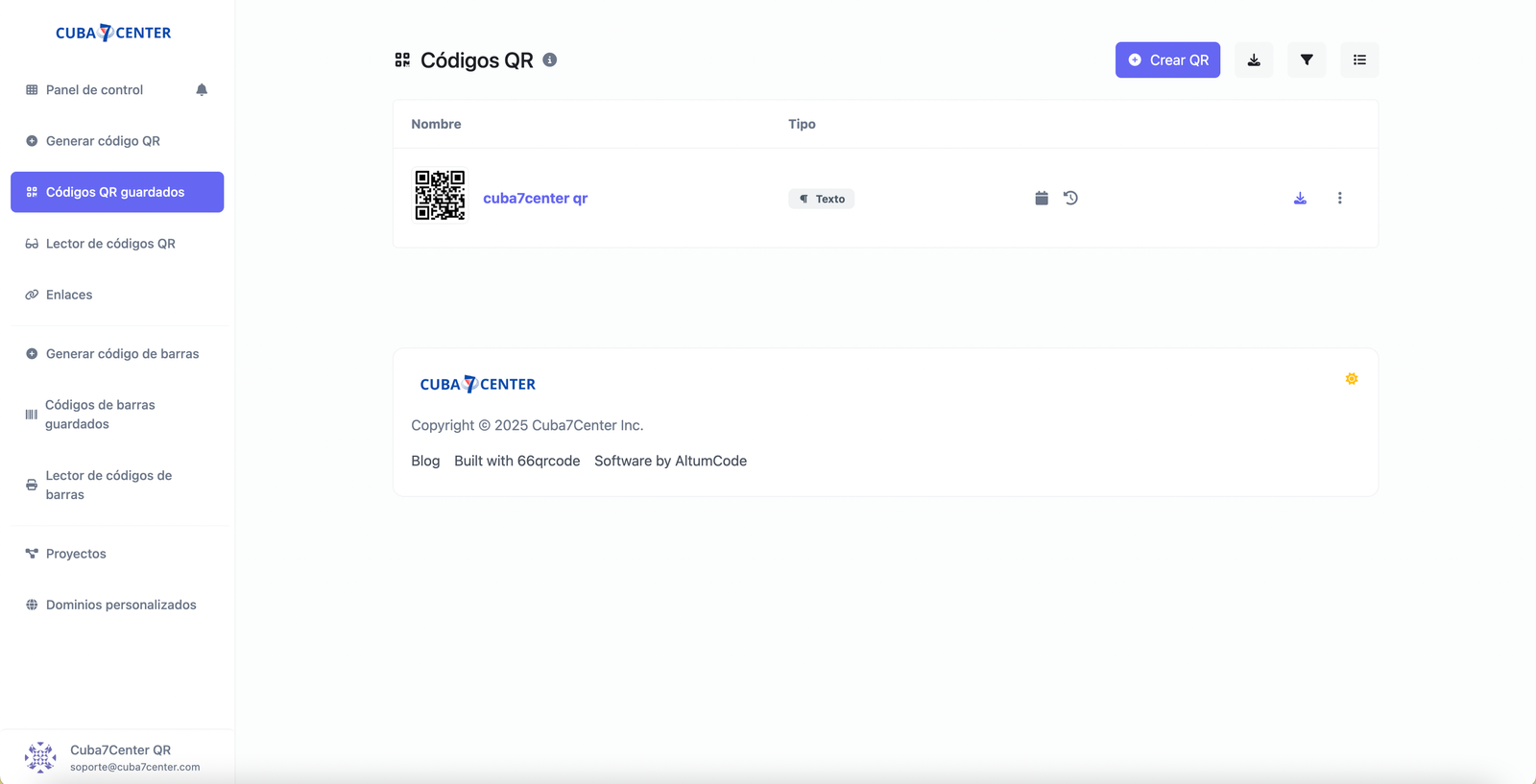Click the QR code thumbnail image
Viewport: 1536px width, 784px height.
(x=440, y=196)
